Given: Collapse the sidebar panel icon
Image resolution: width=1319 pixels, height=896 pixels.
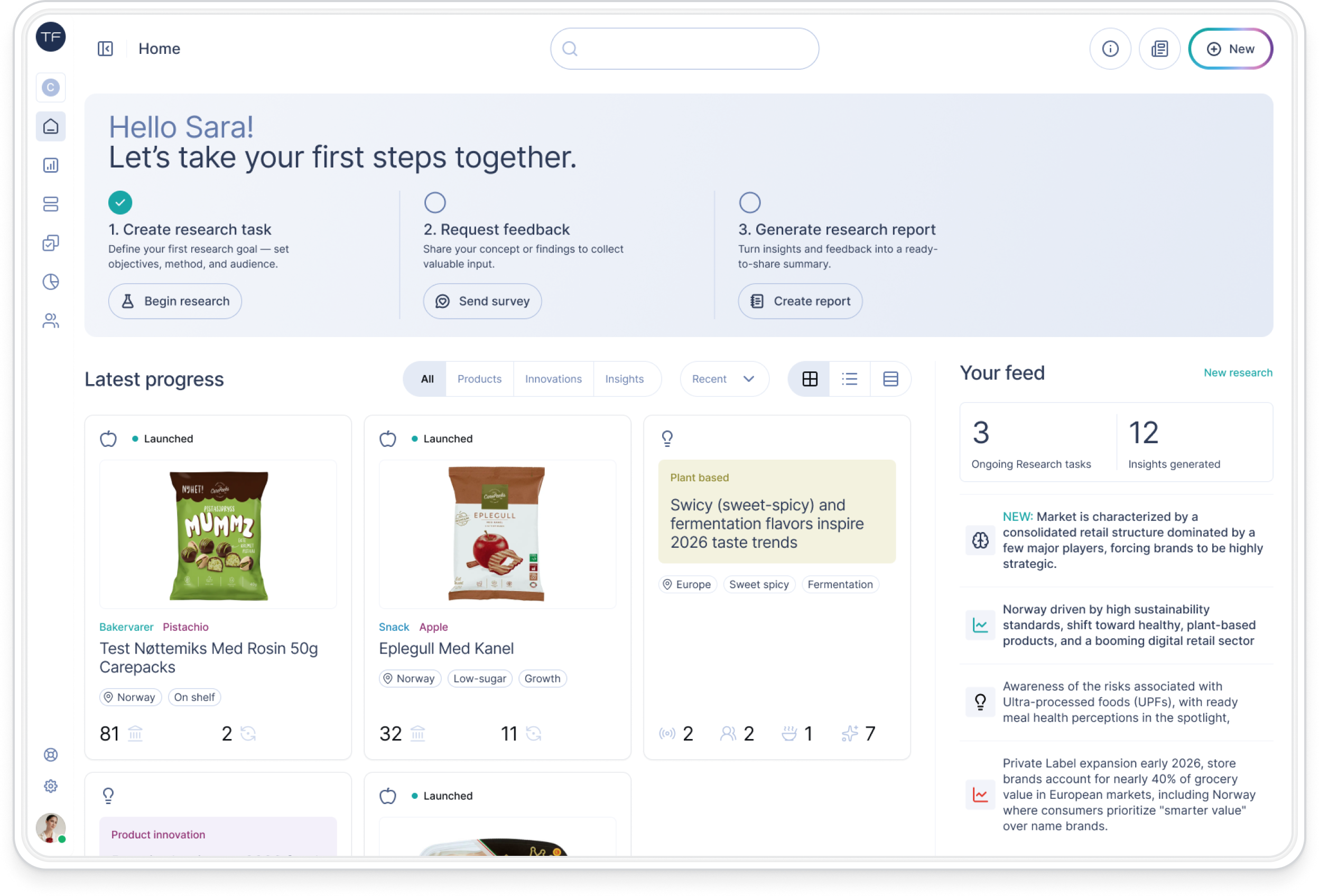Looking at the screenshot, I should pyautogui.click(x=105, y=49).
